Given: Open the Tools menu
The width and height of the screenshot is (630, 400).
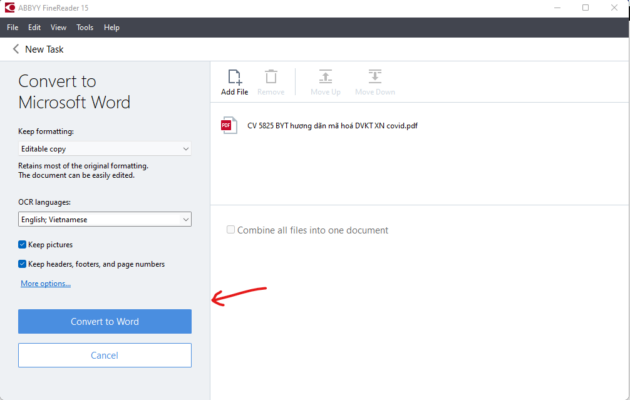Looking at the screenshot, I should tap(85, 27).
